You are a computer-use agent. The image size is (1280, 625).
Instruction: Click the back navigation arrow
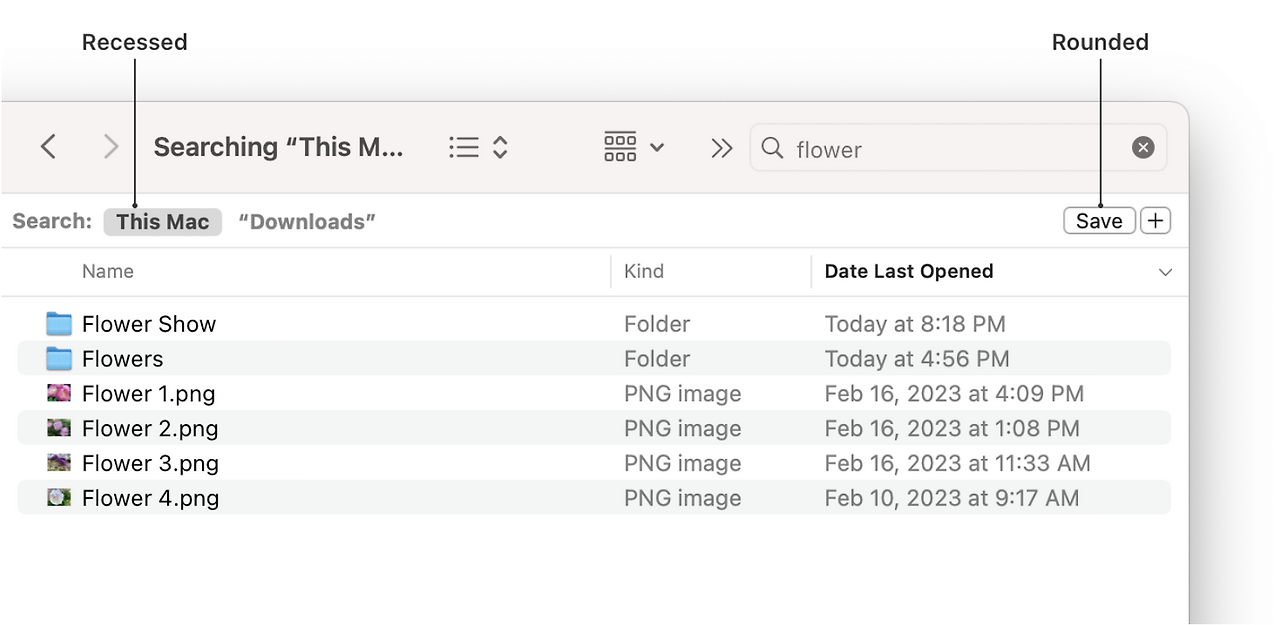tap(48, 147)
